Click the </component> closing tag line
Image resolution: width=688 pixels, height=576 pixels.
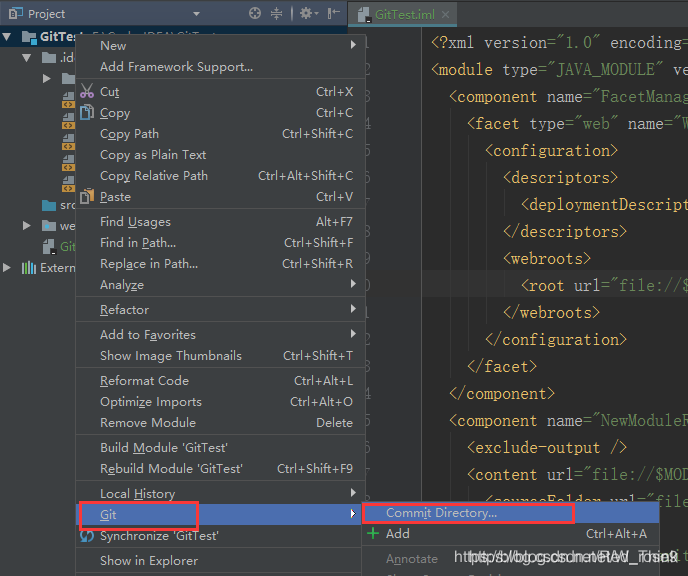click(502, 394)
